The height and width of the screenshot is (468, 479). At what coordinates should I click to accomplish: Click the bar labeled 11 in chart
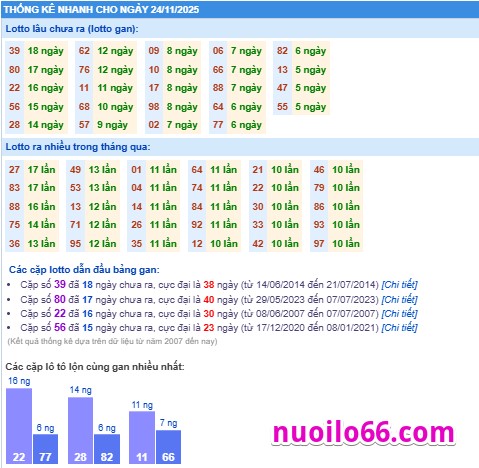142,438
